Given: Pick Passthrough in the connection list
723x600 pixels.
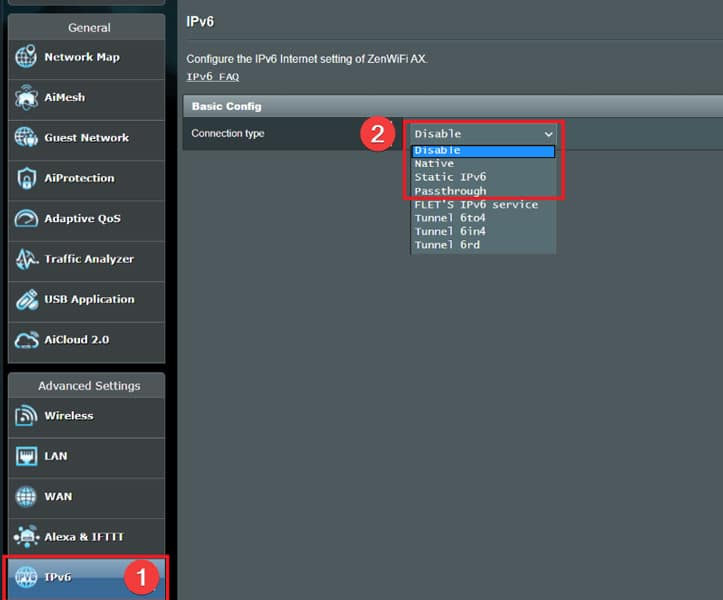Looking at the screenshot, I should coord(450,191).
